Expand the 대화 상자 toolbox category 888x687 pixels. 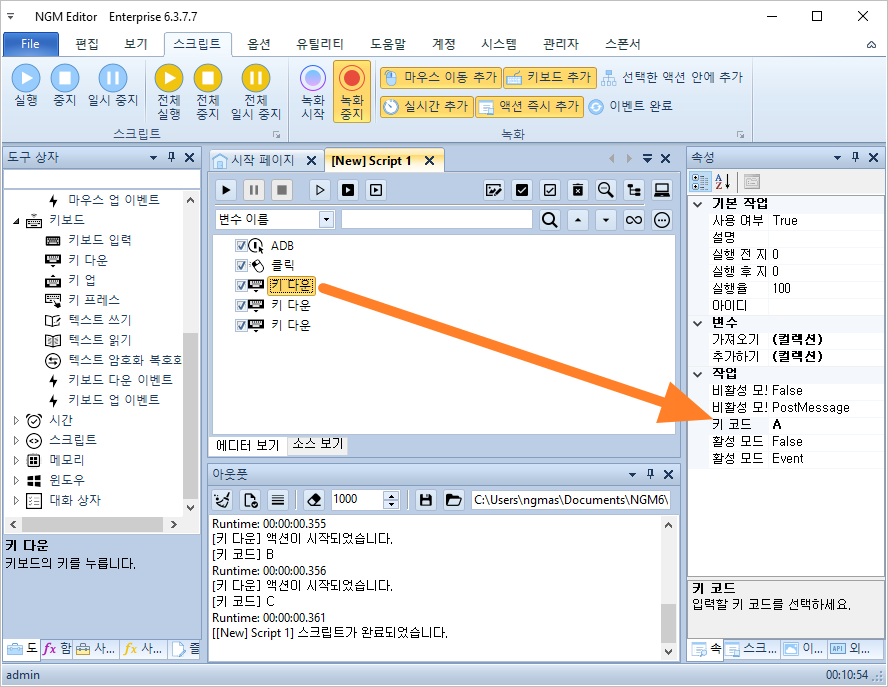[x=16, y=500]
